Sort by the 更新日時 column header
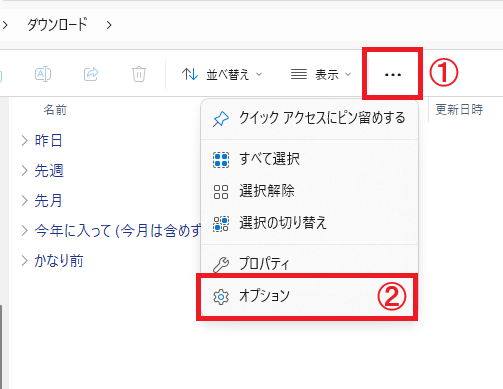The image size is (503, 389). pos(459,110)
